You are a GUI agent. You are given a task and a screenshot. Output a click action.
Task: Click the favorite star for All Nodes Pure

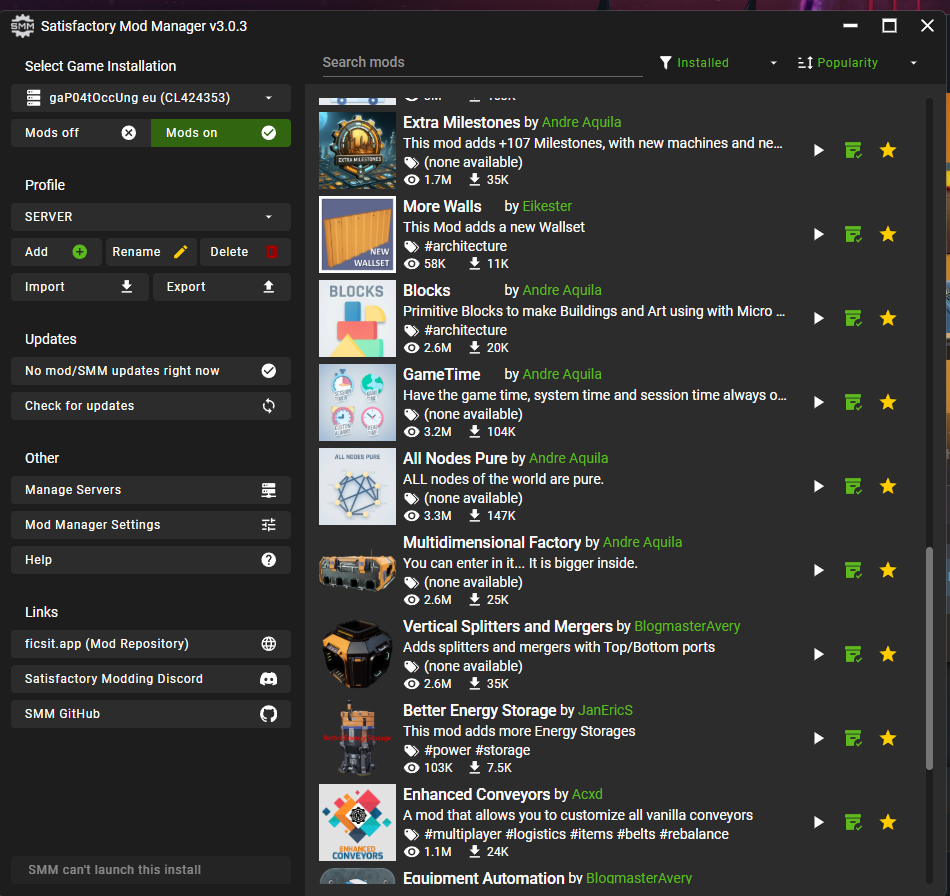888,486
